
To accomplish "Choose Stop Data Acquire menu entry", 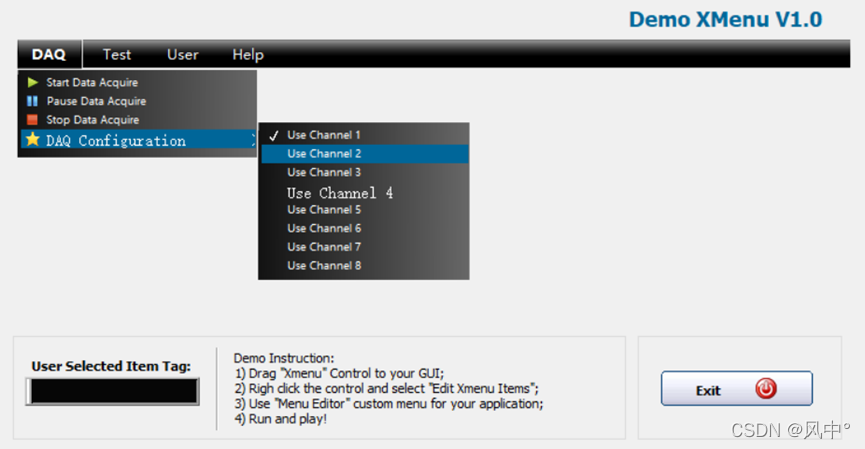I will [138, 120].
